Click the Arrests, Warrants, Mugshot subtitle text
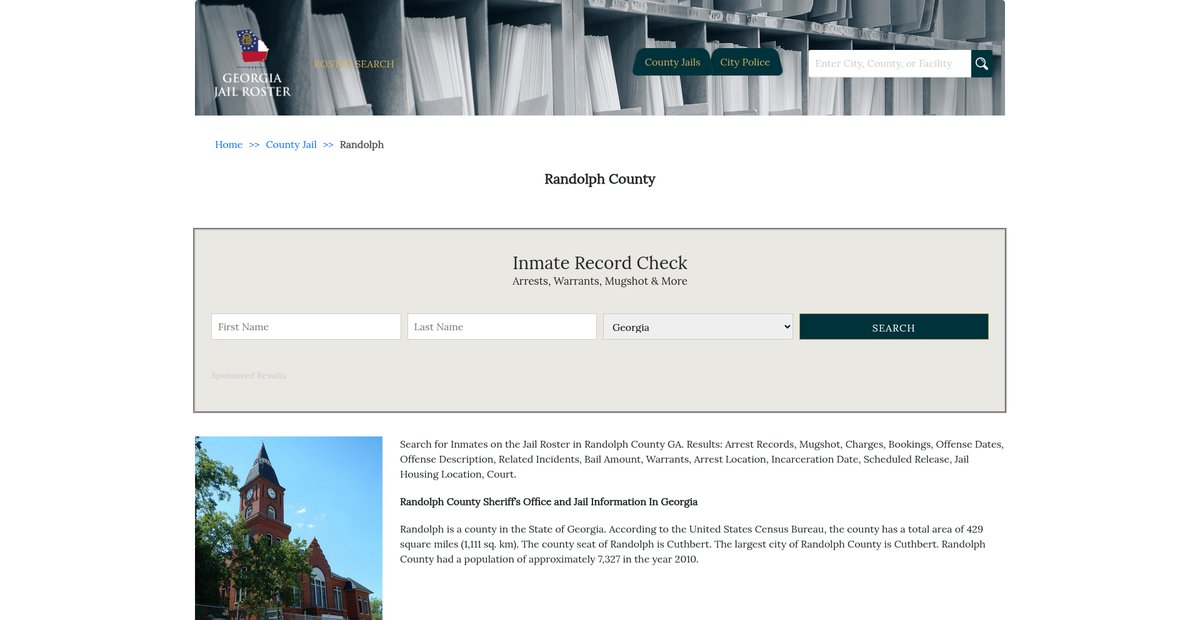1200x620 pixels. click(600, 282)
